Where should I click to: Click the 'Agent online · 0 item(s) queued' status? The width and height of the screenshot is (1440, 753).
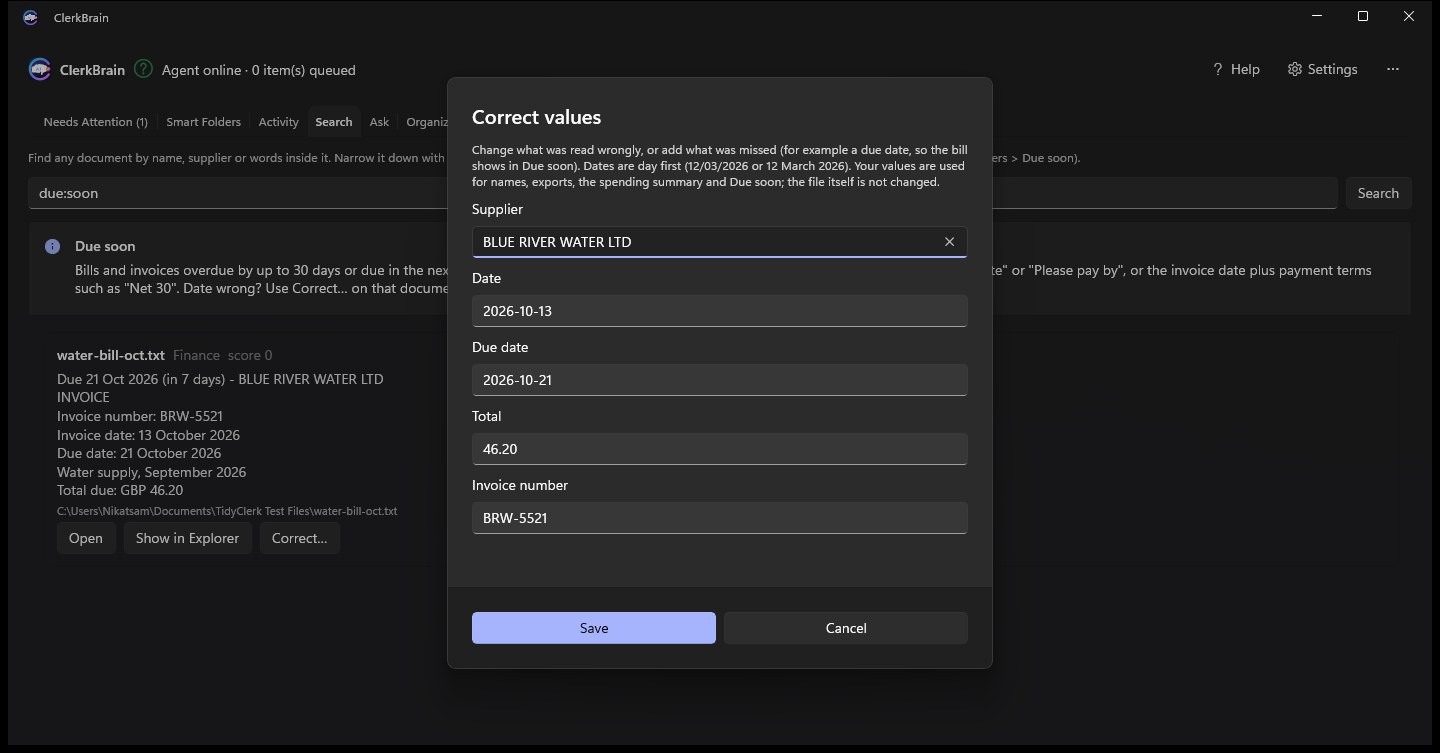pyautogui.click(x=259, y=70)
